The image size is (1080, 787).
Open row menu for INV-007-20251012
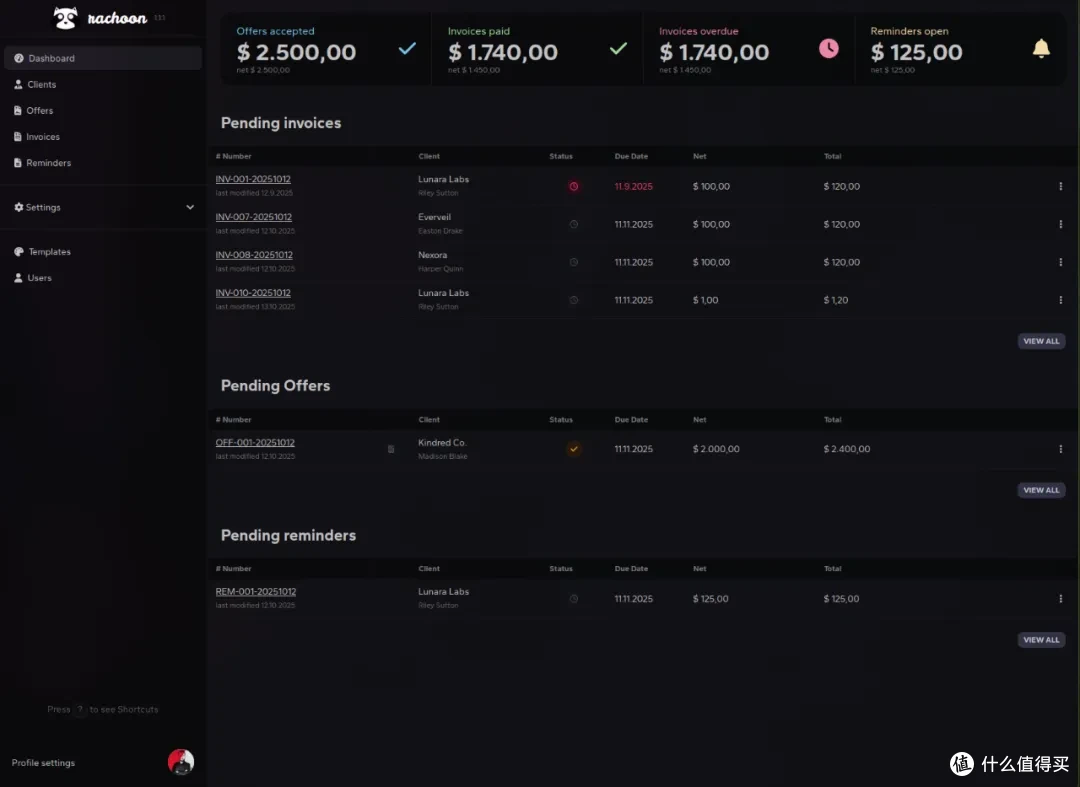(x=1060, y=224)
